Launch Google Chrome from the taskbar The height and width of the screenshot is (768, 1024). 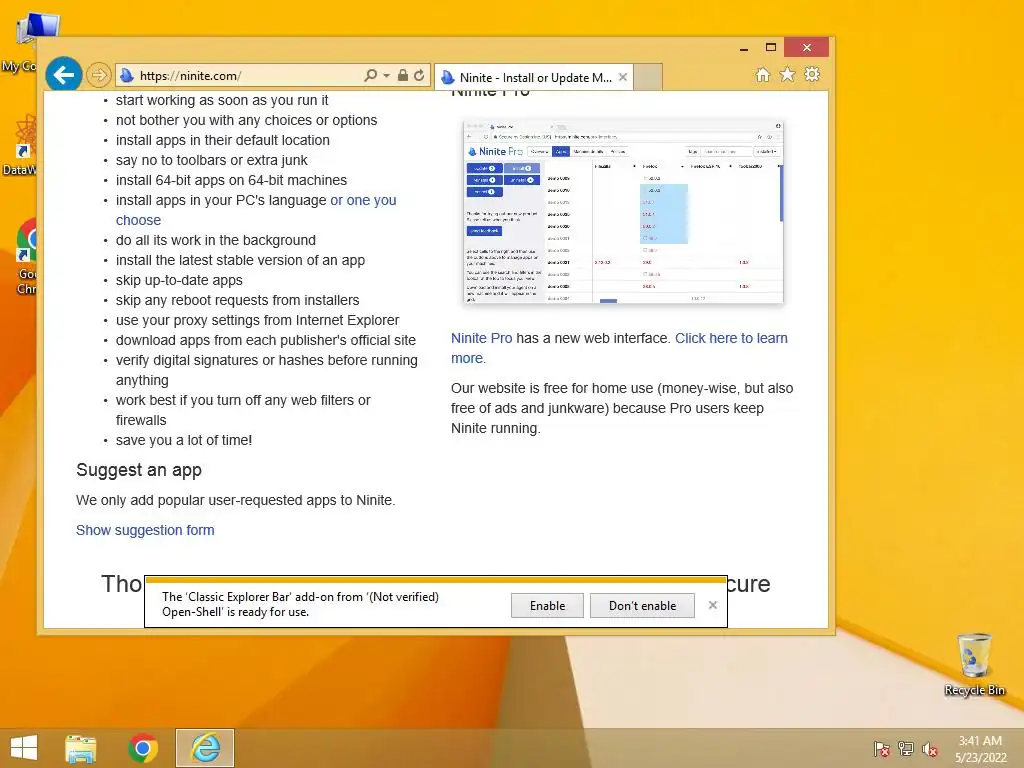tap(143, 748)
